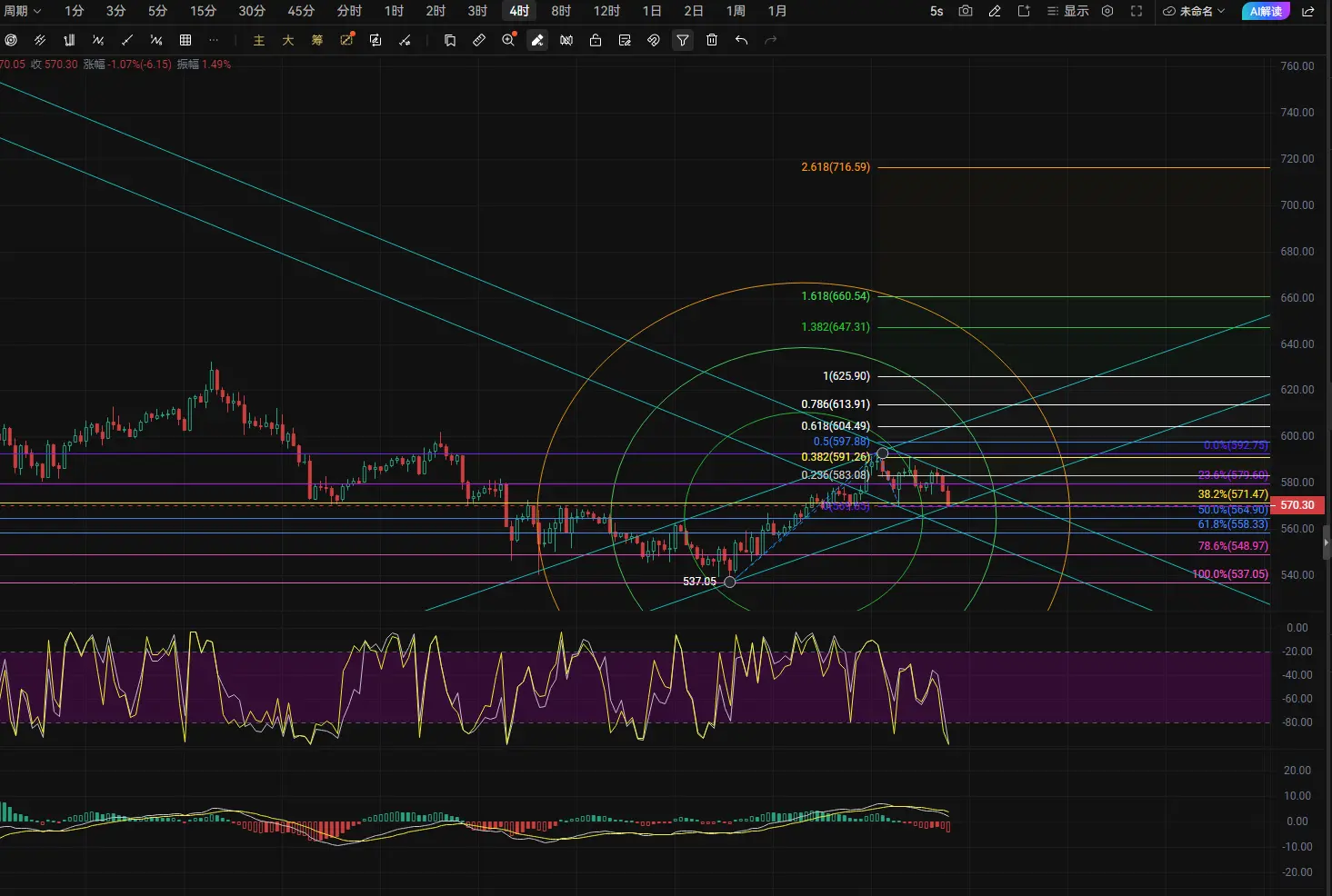Screen dimensions: 1332x896
Task: Delete drawings with the trash icon
Action: point(712,40)
